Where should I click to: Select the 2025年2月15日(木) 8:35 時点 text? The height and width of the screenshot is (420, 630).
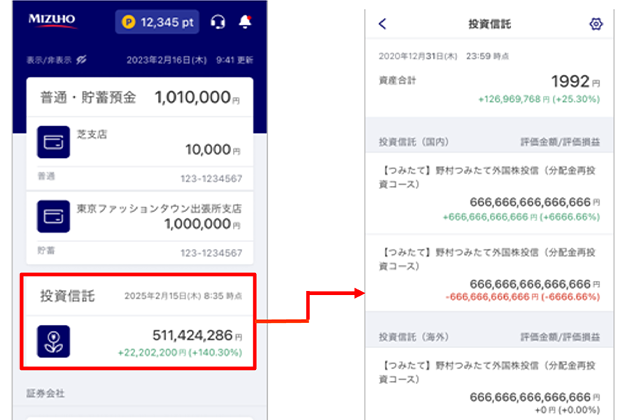click(x=183, y=296)
